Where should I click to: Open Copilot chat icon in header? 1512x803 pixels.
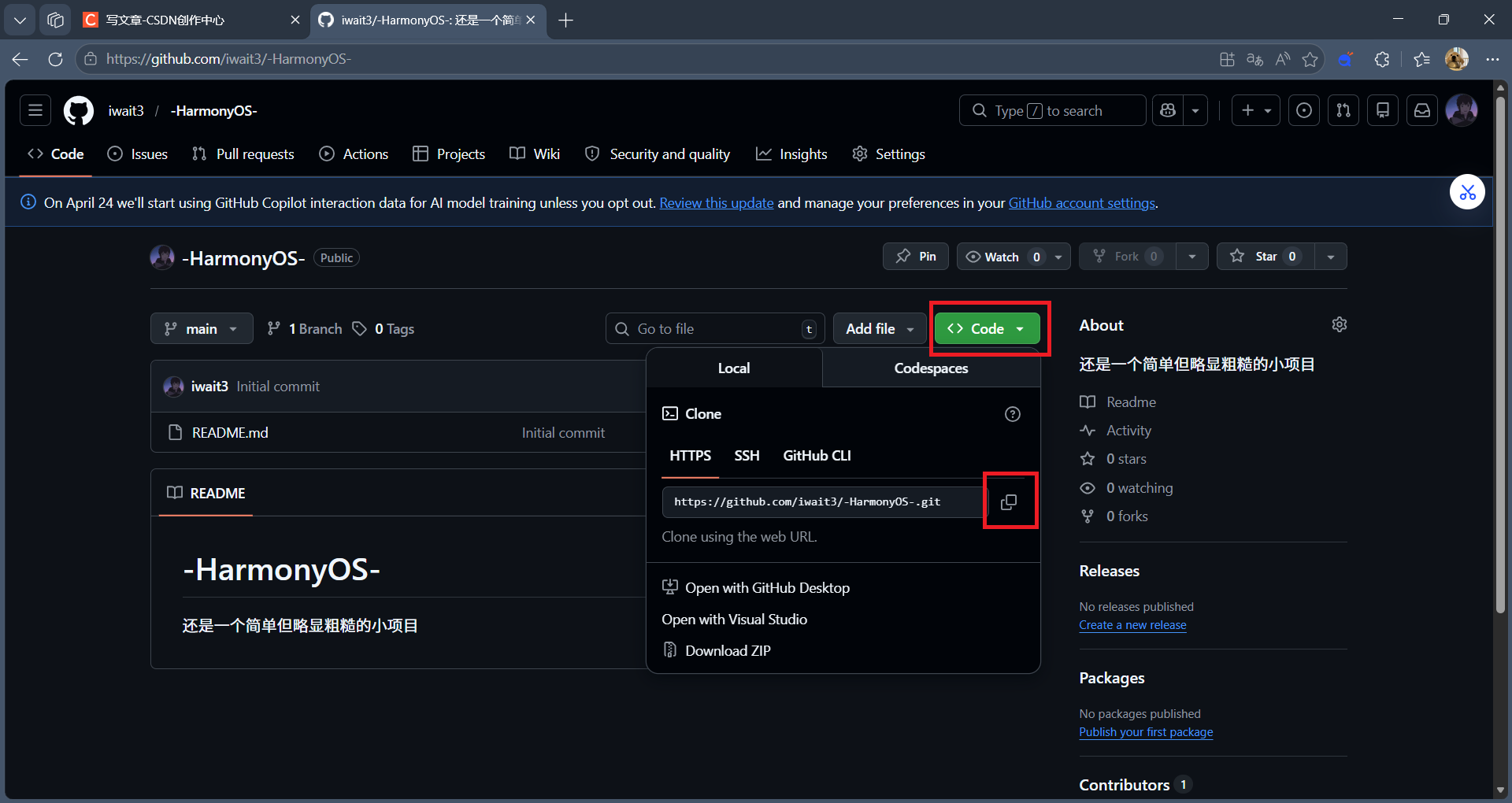1168,111
